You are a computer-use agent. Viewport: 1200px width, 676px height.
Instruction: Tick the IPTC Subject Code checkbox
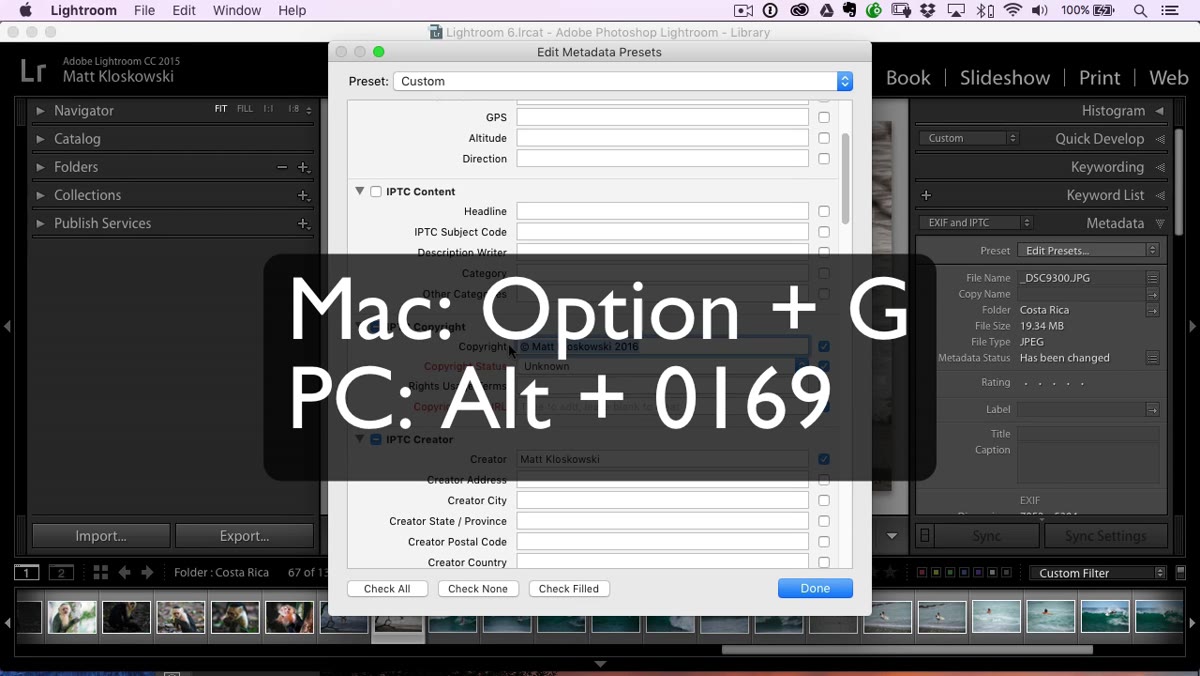[824, 232]
